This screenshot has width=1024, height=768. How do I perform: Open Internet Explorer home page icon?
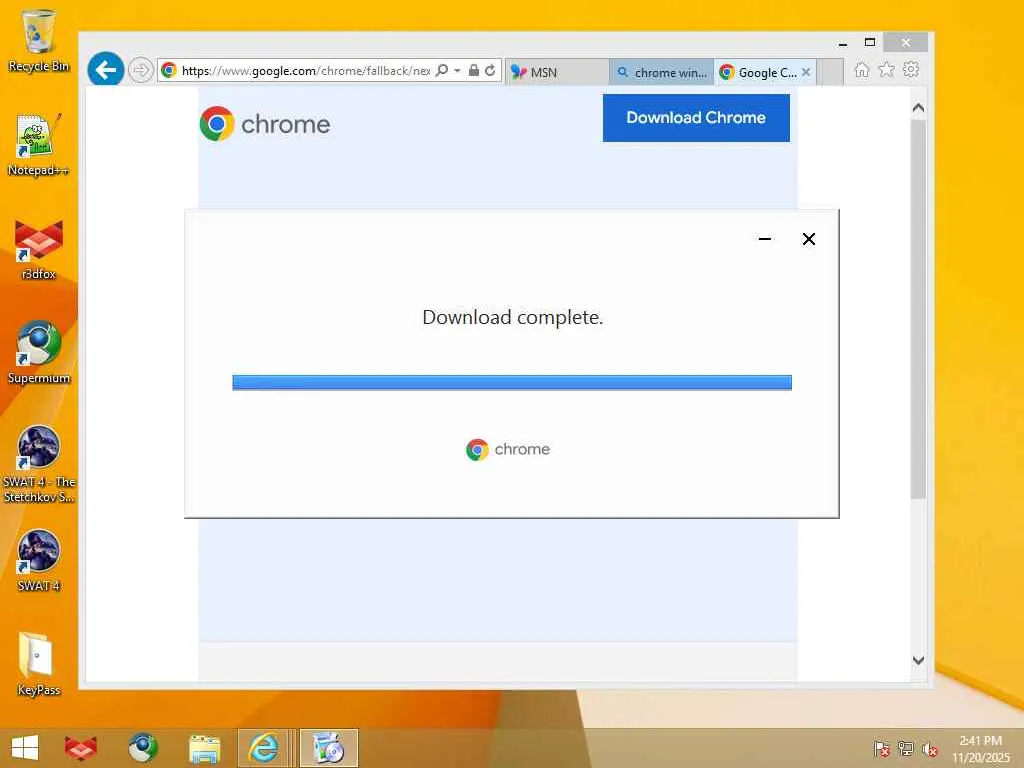click(x=862, y=69)
